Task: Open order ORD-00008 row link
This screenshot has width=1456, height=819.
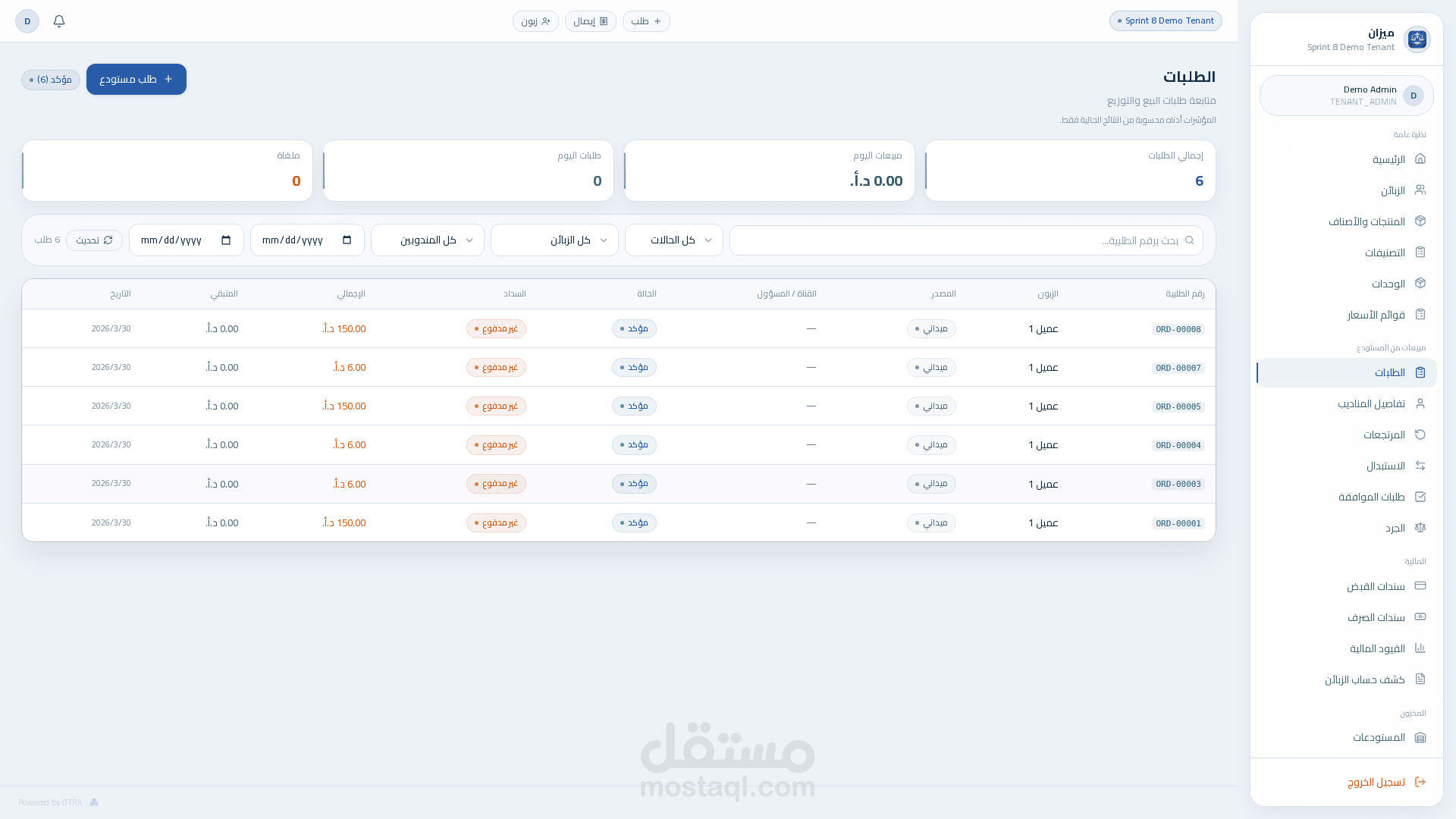Action: pos(1178,329)
